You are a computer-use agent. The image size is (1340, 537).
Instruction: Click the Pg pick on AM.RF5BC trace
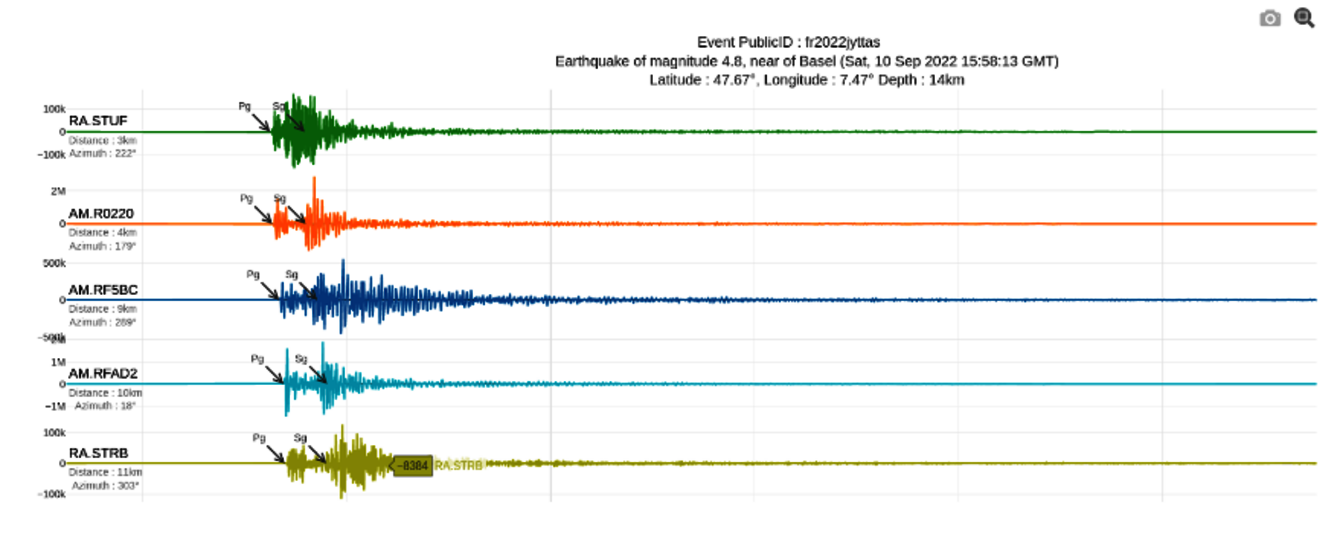pyautogui.click(x=269, y=289)
